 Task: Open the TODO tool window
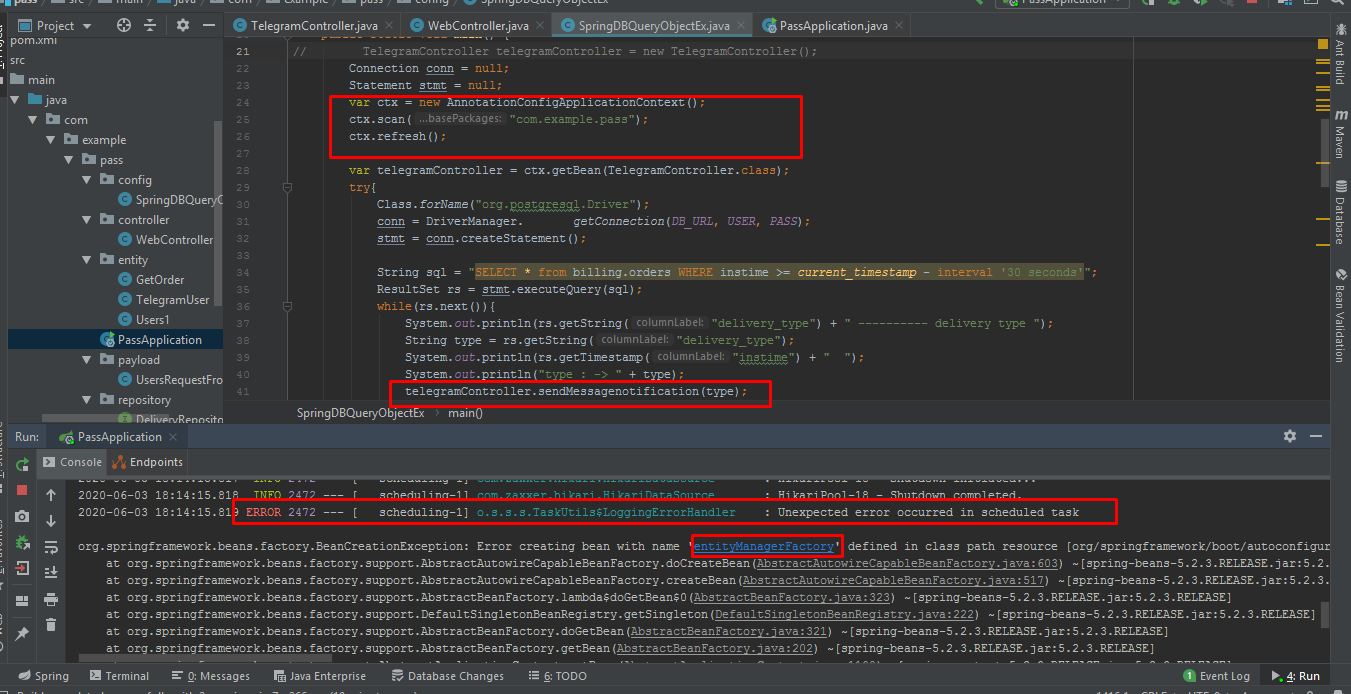click(559, 676)
